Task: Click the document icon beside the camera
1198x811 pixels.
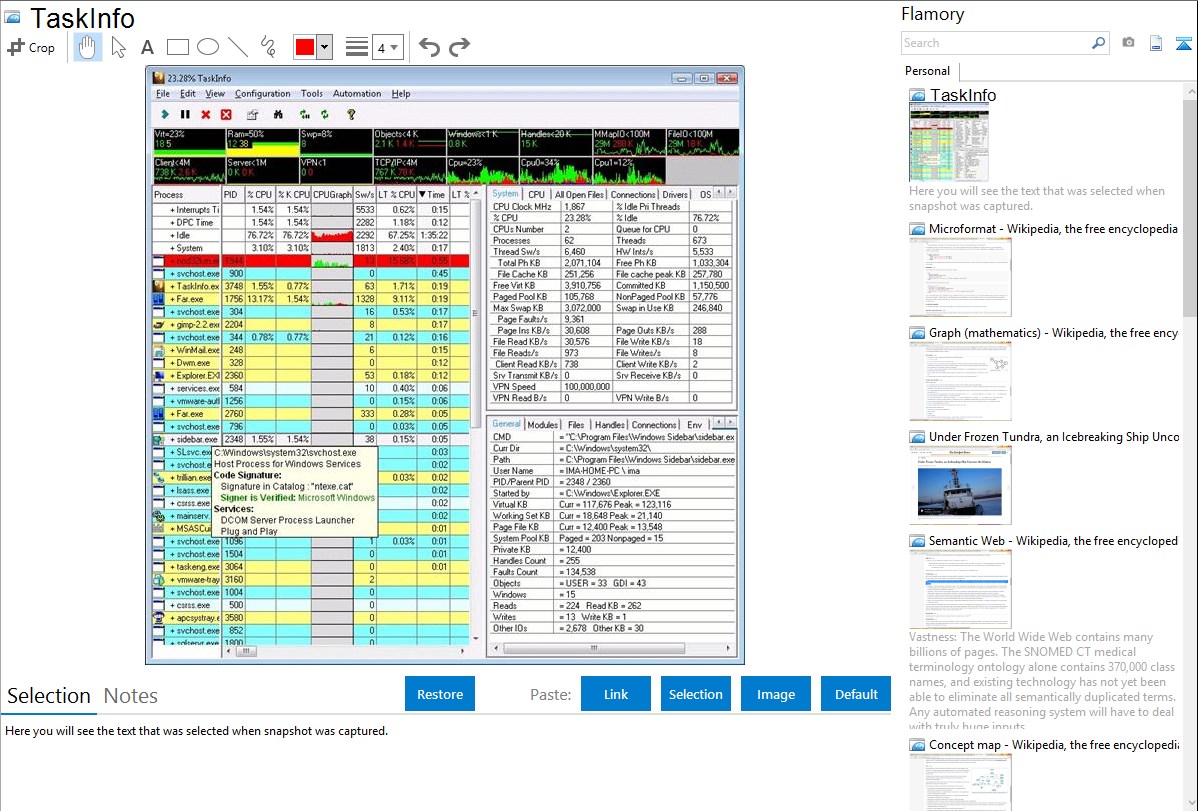Action: [1156, 43]
